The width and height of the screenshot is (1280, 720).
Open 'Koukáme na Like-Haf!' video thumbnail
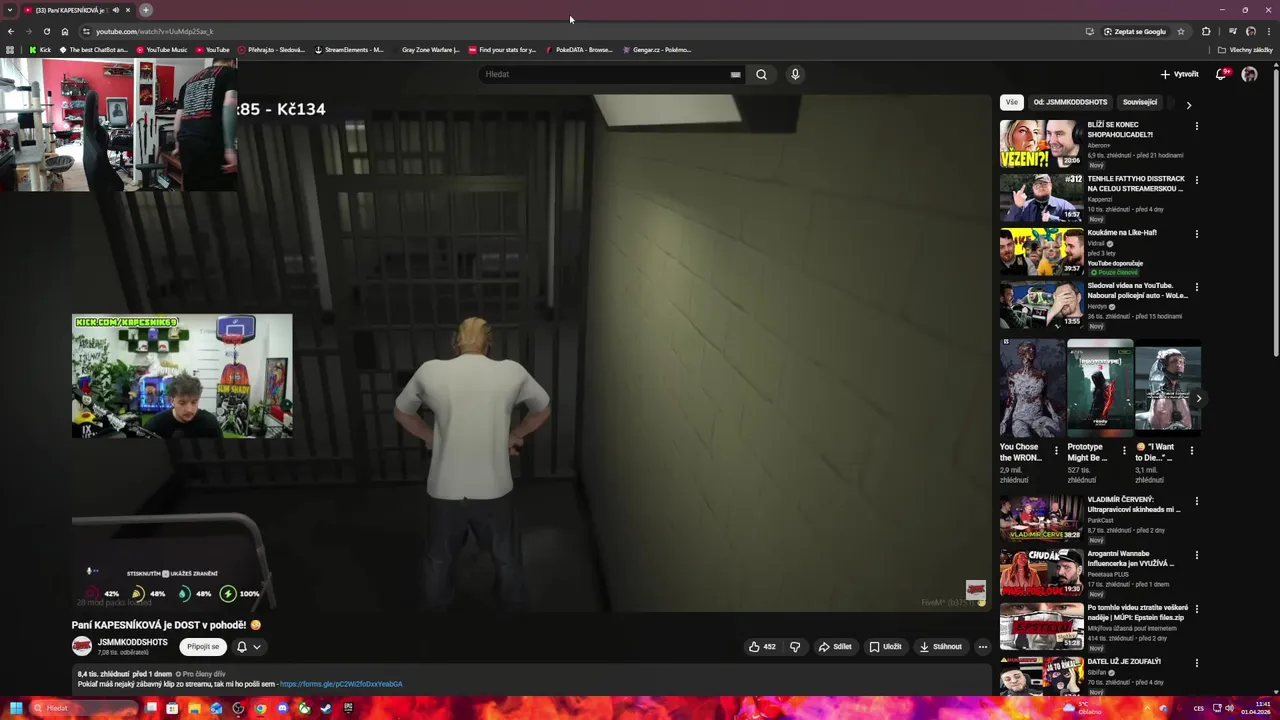point(1041,251)
